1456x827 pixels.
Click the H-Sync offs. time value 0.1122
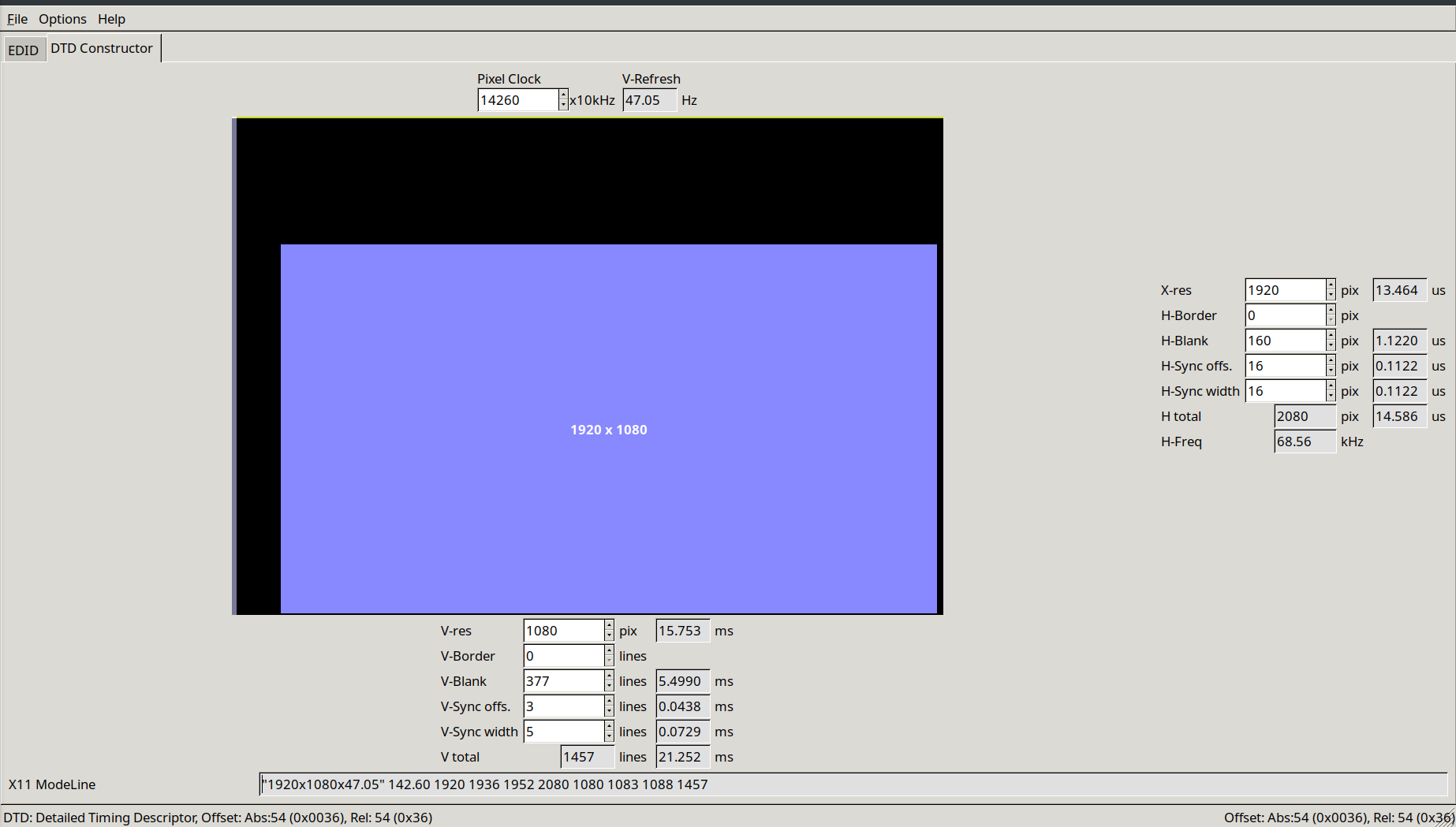click(1400, 366)
